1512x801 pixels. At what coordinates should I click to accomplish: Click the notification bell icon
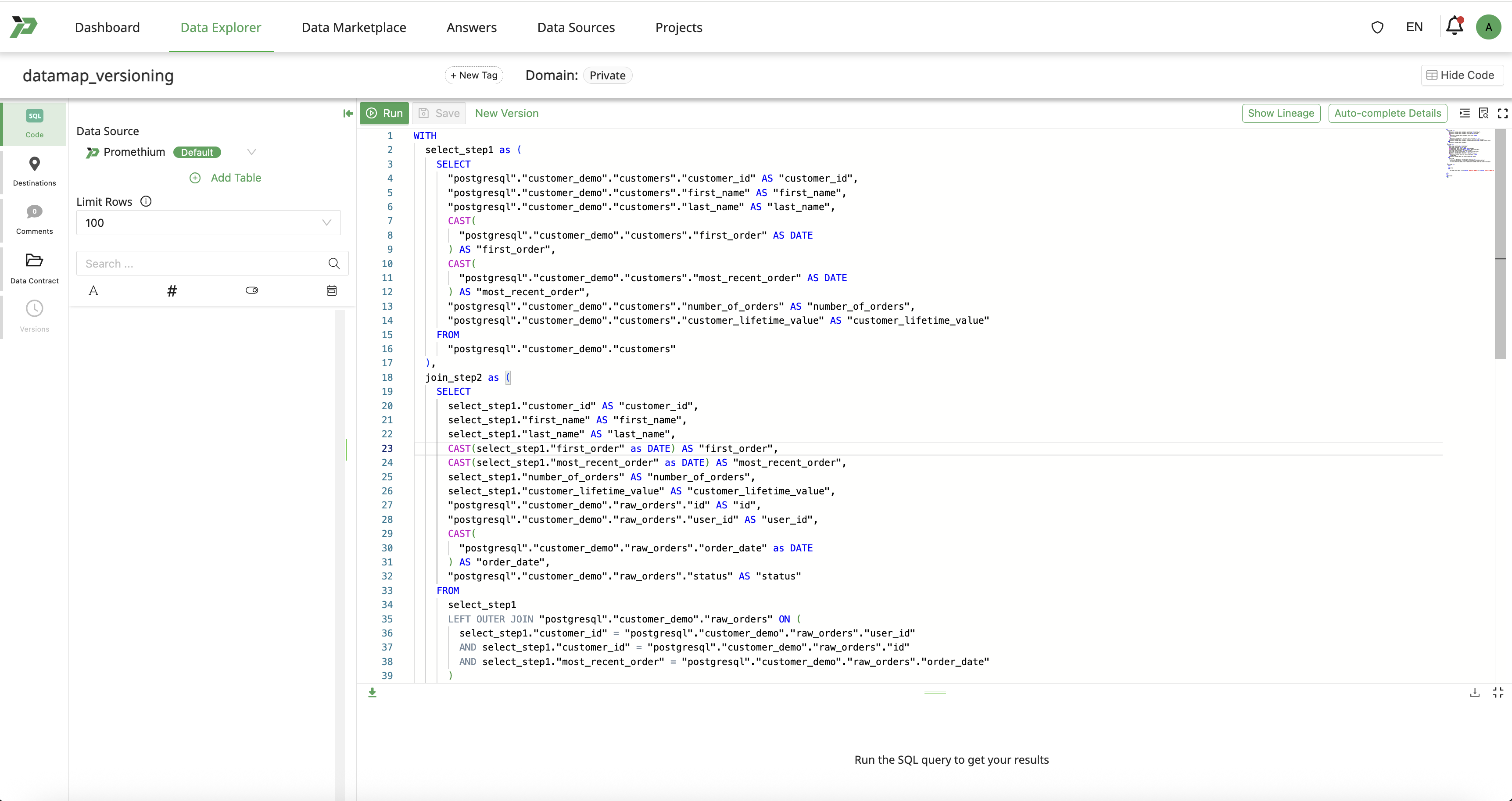tap(1455, 27)
